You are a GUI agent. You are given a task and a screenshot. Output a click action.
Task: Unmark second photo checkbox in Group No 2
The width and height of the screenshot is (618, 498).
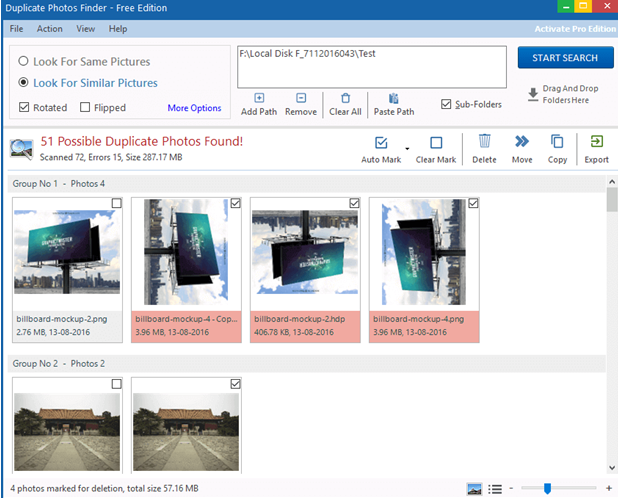point(235,384)
